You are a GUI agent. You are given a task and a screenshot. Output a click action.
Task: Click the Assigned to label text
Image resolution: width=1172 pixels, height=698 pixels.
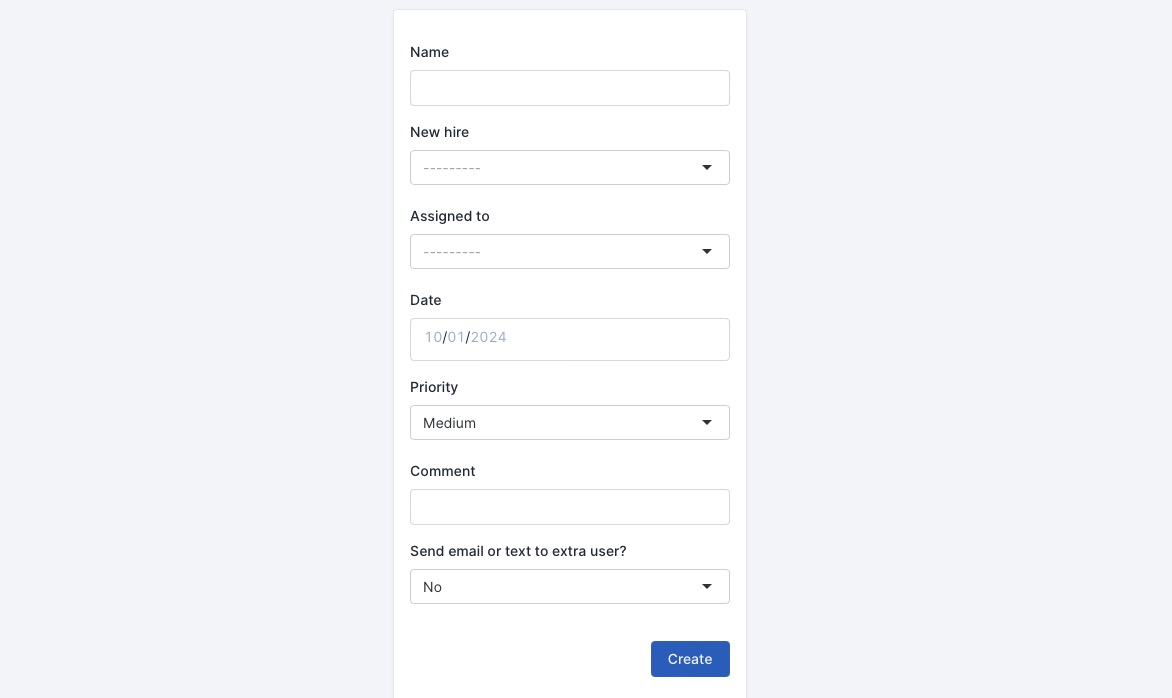click(x=449, y=216)
